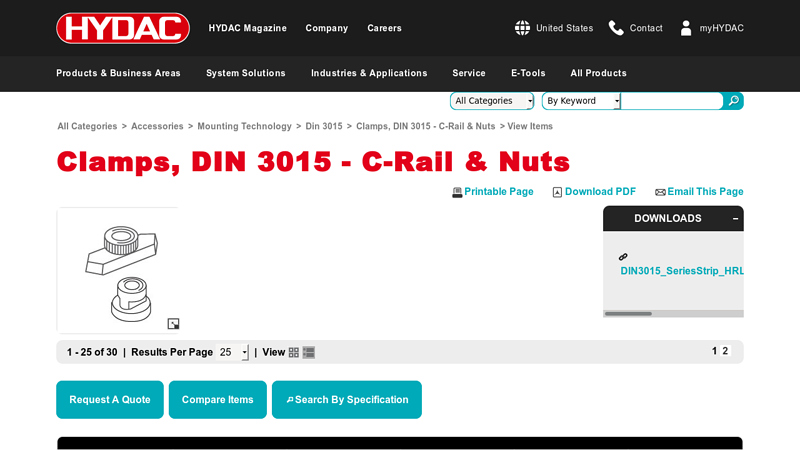The width and height of the screenshot is (800, 450).
Task: Click the HYDAC logo
Action: point(123,28)
